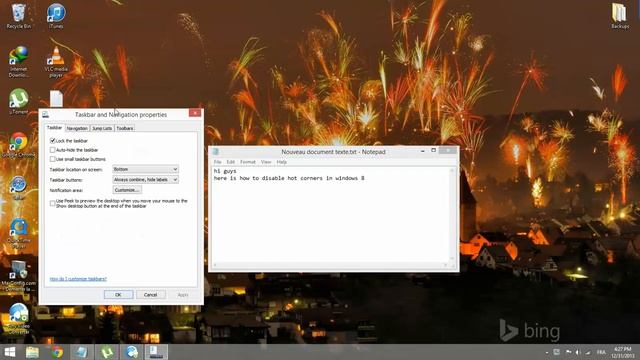Select the Safari desktop shortcut

[x=18, y=188]
